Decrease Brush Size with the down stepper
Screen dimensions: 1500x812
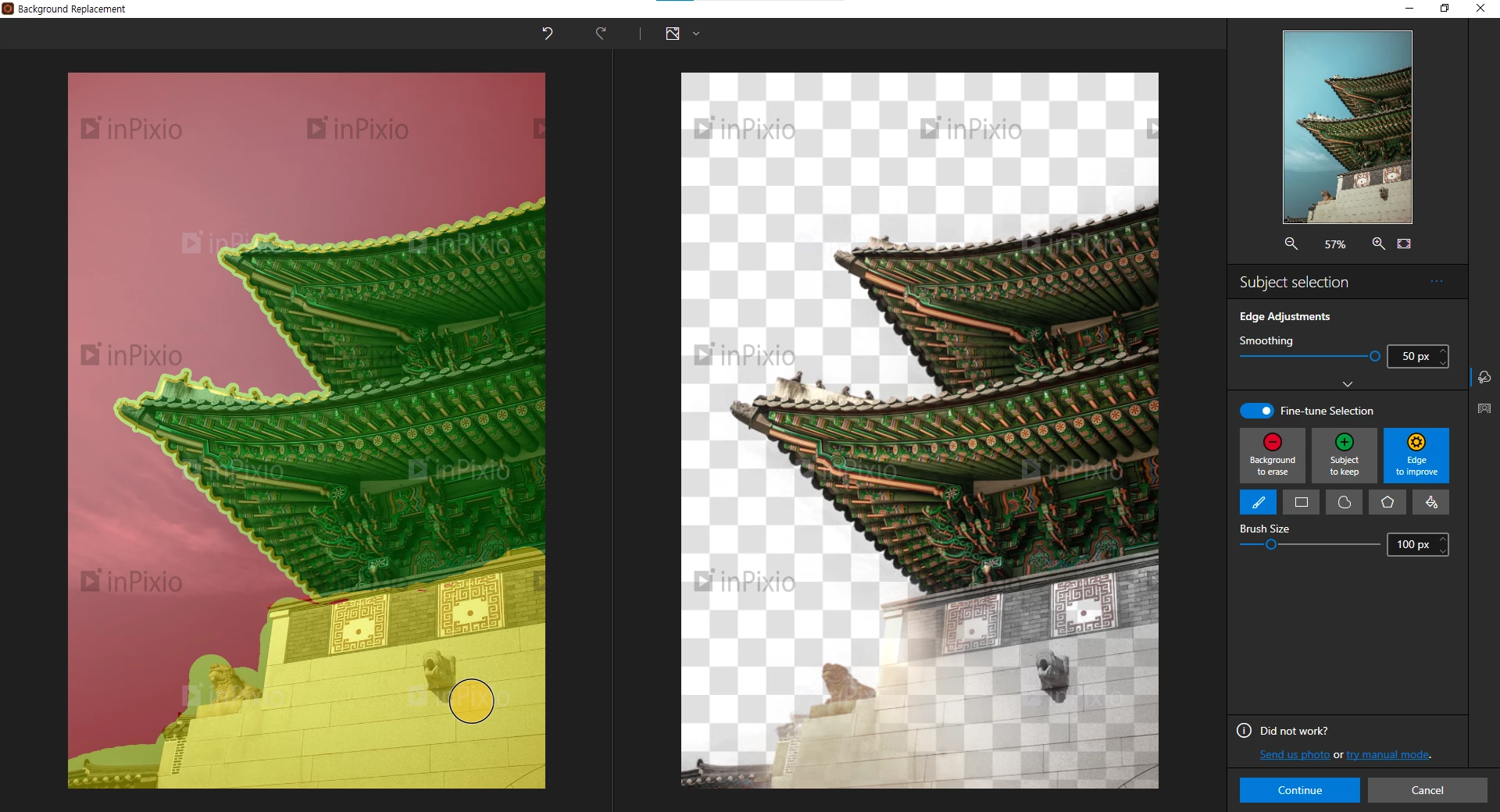pyautogui.click(x=1442, y=550)
